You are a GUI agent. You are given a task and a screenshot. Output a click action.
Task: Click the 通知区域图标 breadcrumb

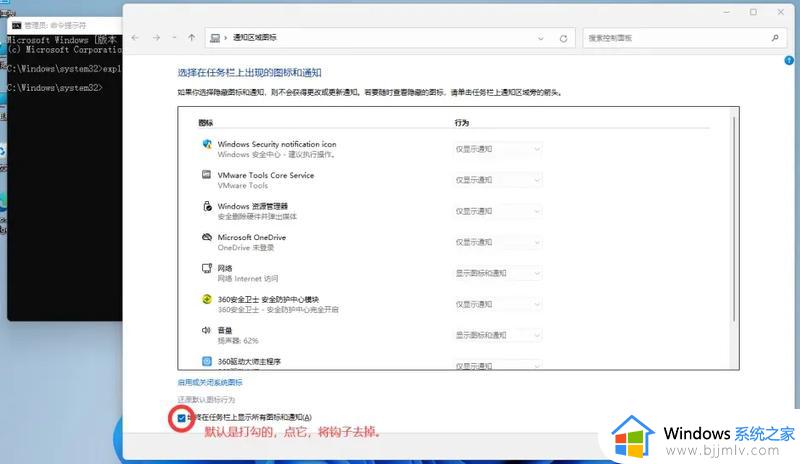(x=255, y=37)
